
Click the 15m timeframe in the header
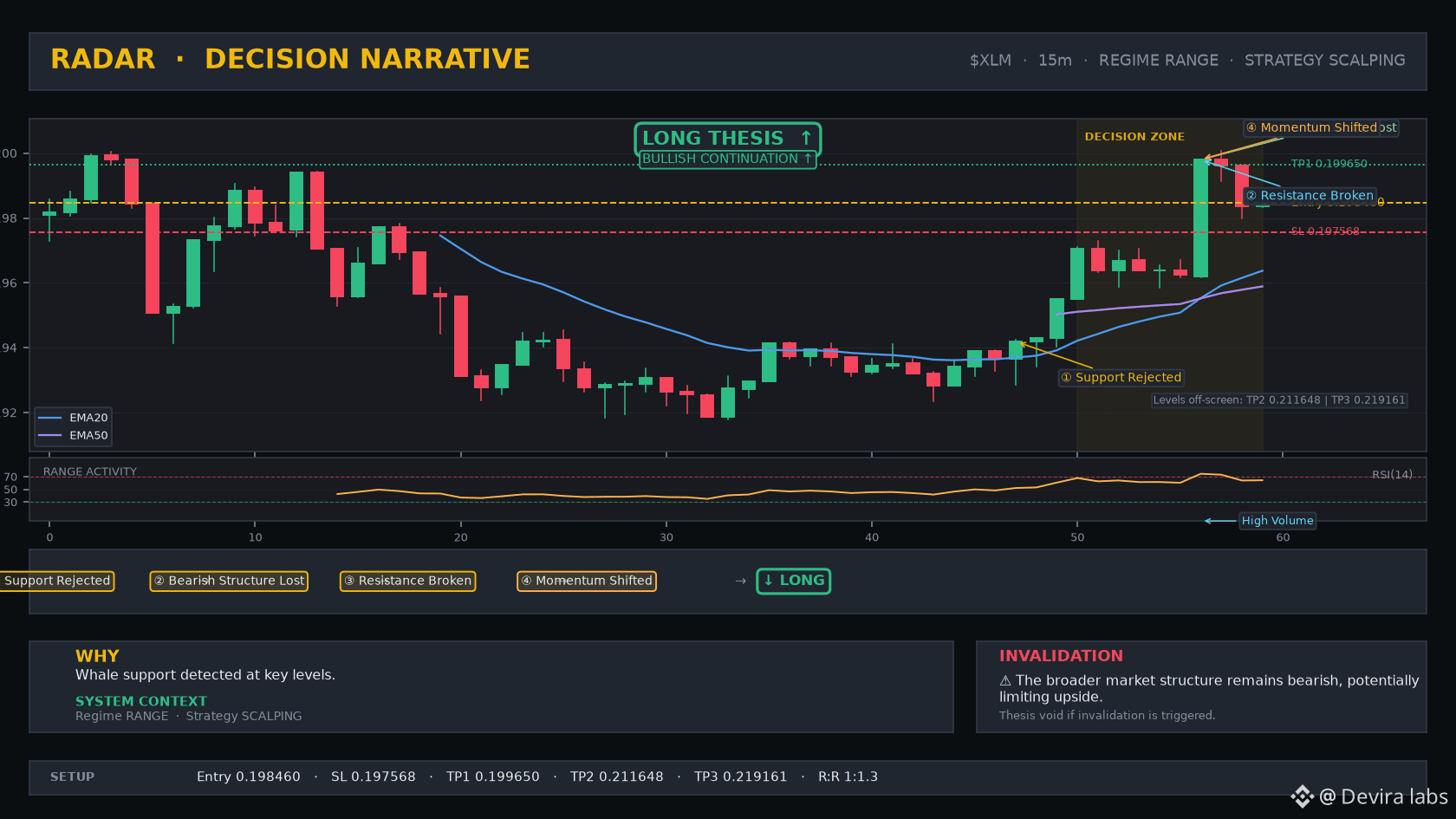tap(1055, 61)
